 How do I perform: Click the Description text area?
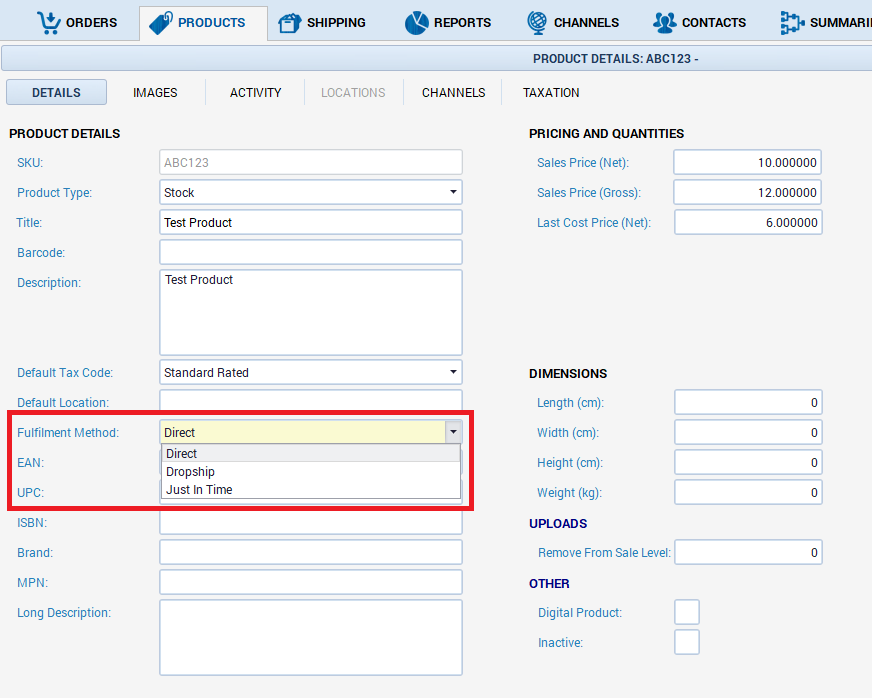click(311, 313)
